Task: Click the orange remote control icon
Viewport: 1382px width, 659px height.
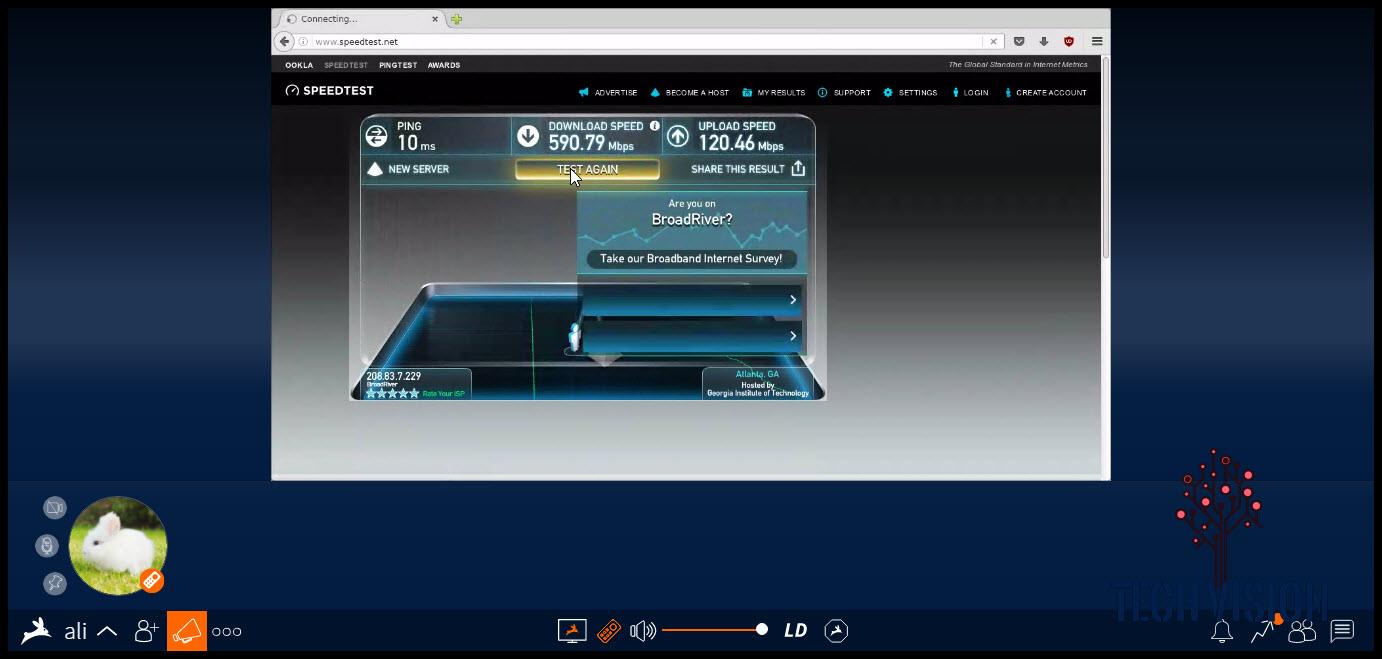Action: click(x=609, y=631)
